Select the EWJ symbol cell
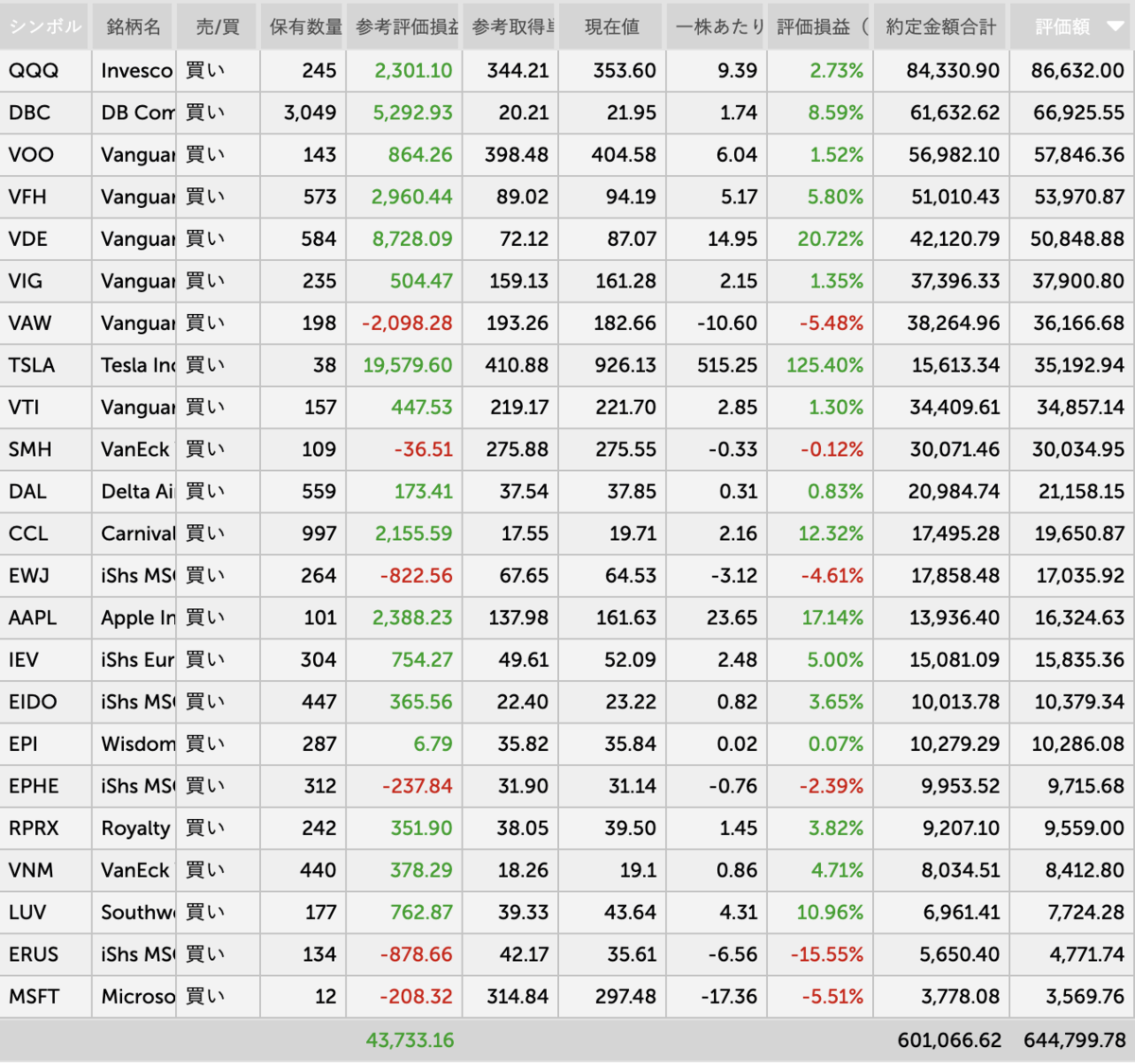The image size is (1135, 1064). (x=45, y=576)
